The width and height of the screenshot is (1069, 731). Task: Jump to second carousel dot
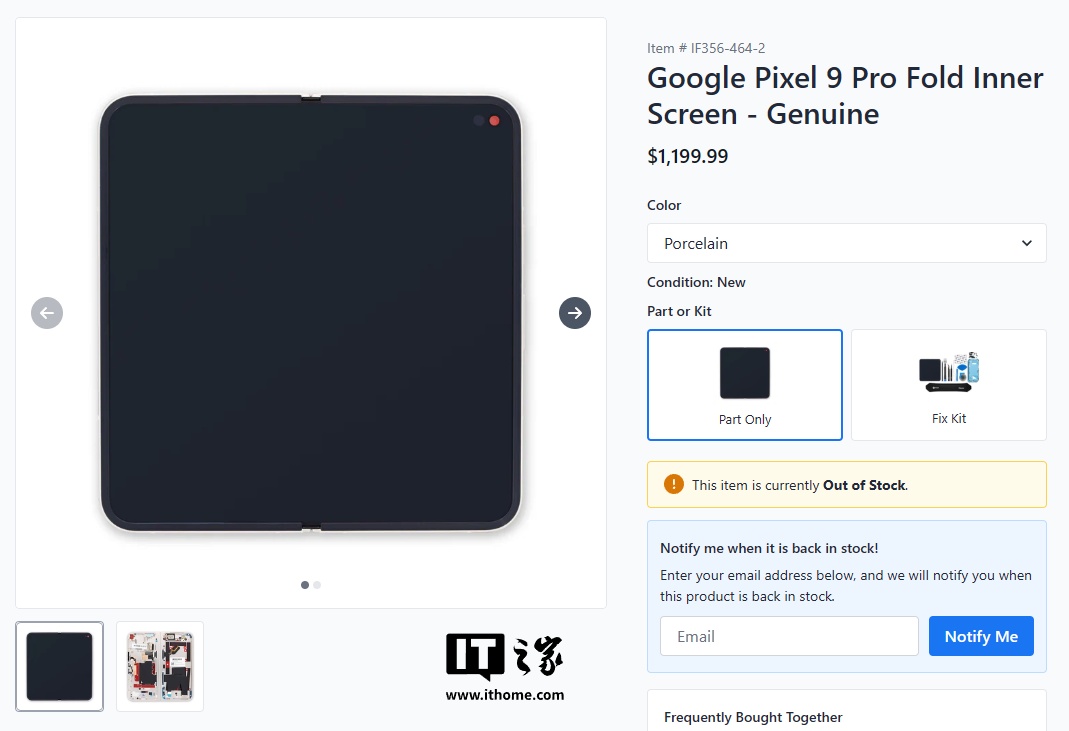point(317,585)
